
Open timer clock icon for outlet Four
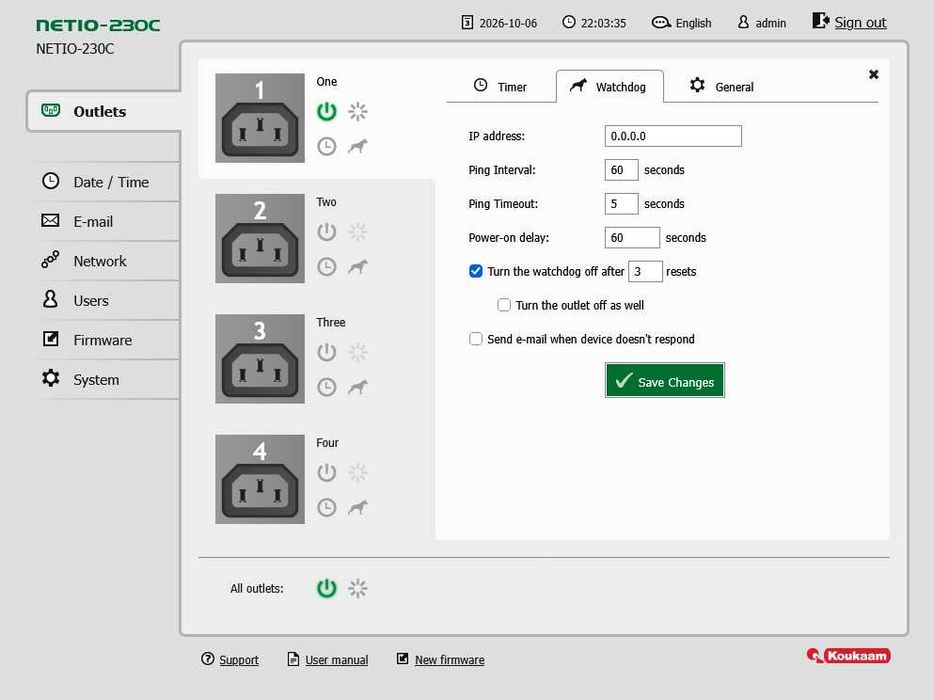click(x=326, y=508)
